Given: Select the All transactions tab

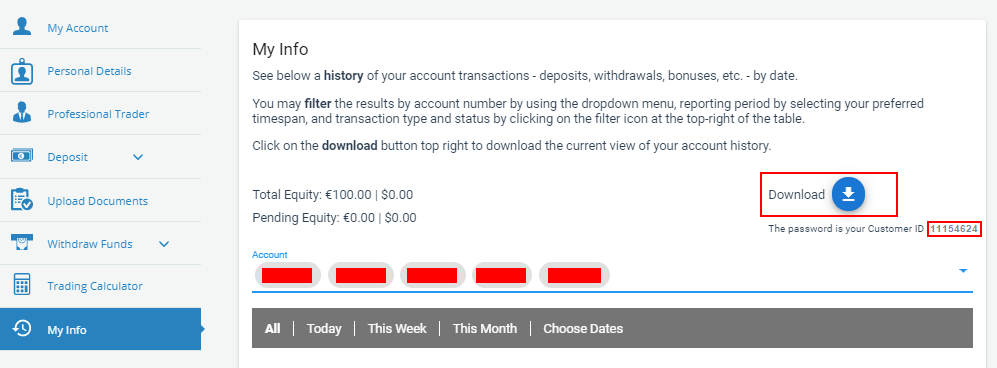Looking at the screenshot, I should (273, 329).
